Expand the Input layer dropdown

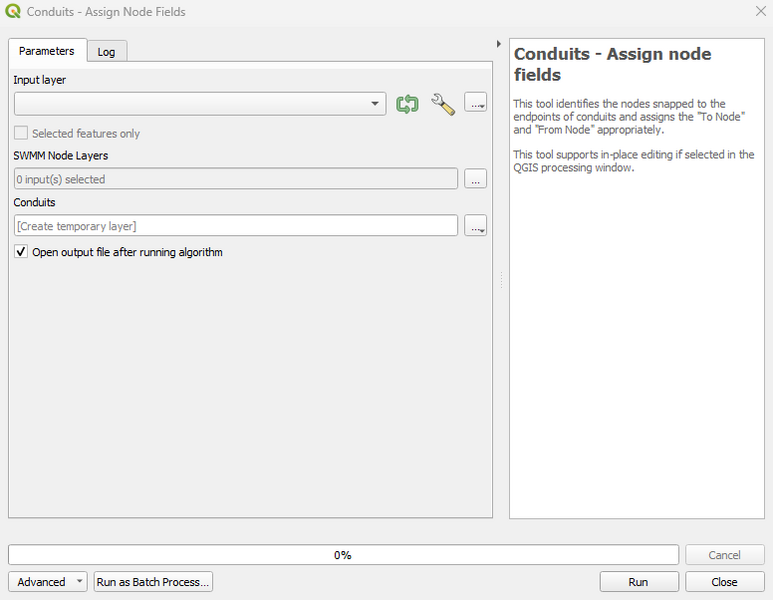376,103
